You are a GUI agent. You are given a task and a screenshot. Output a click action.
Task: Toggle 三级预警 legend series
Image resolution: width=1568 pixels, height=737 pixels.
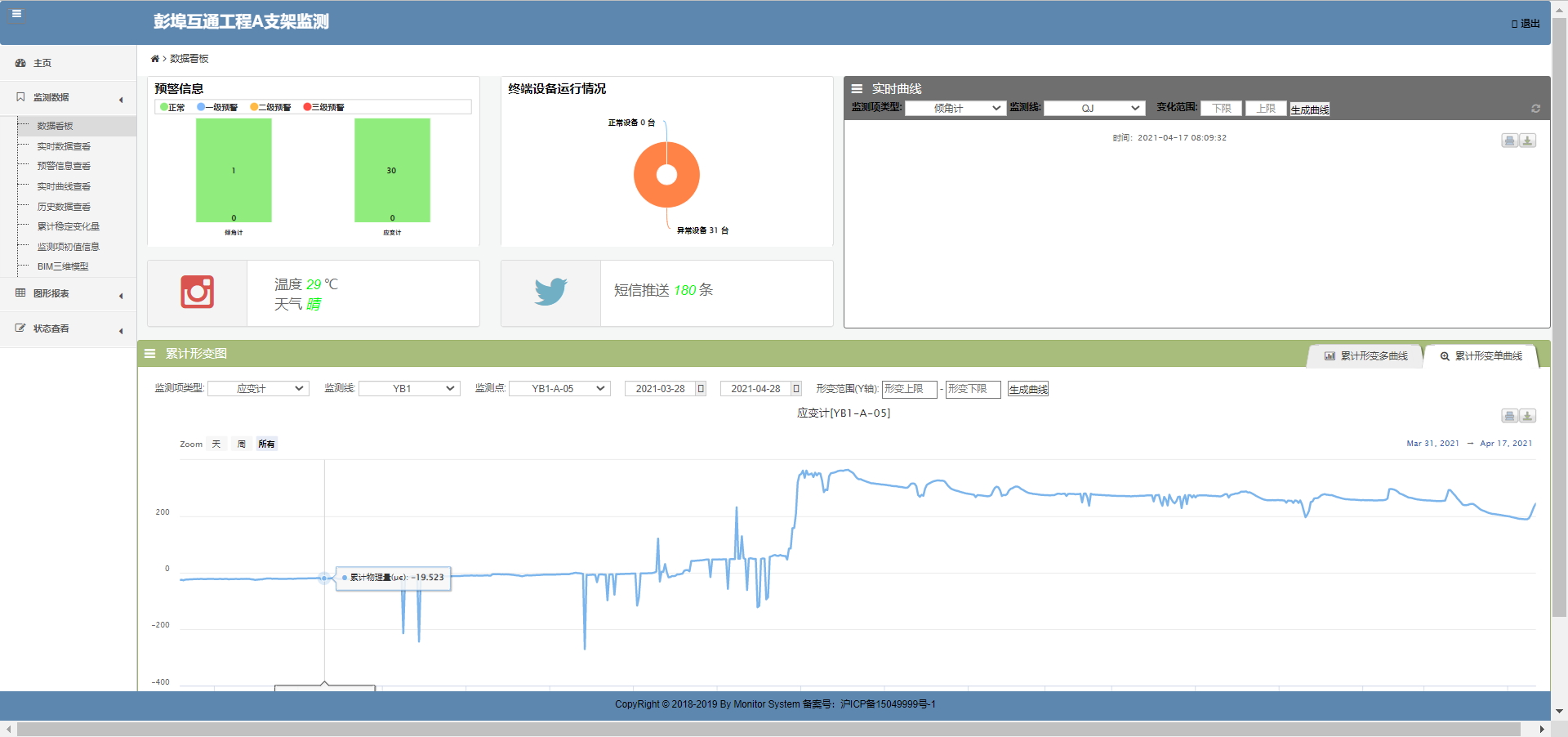(x=324, y=107)
